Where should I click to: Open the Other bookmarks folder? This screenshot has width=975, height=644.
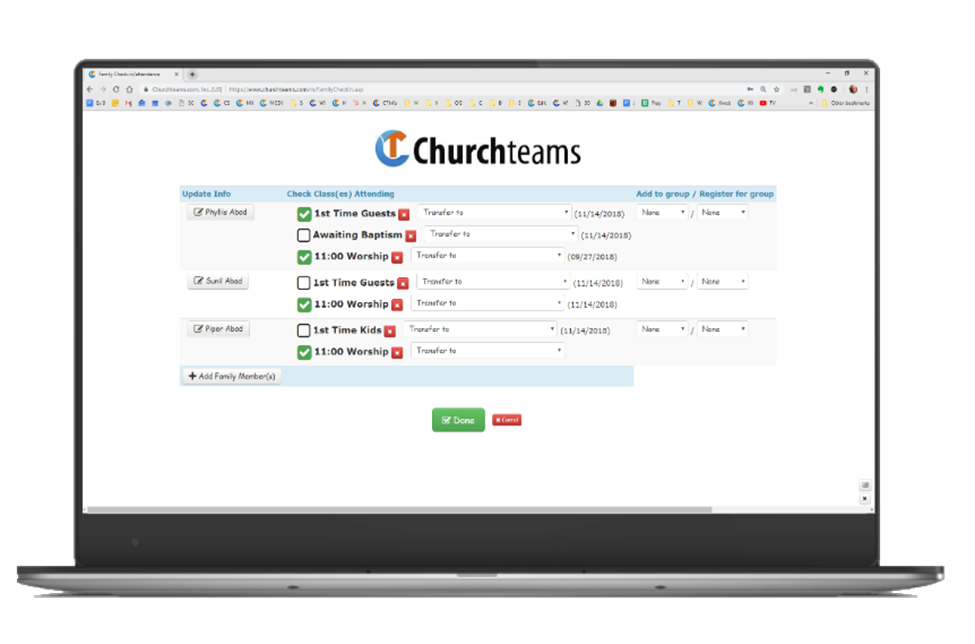[x=845, y=103]
